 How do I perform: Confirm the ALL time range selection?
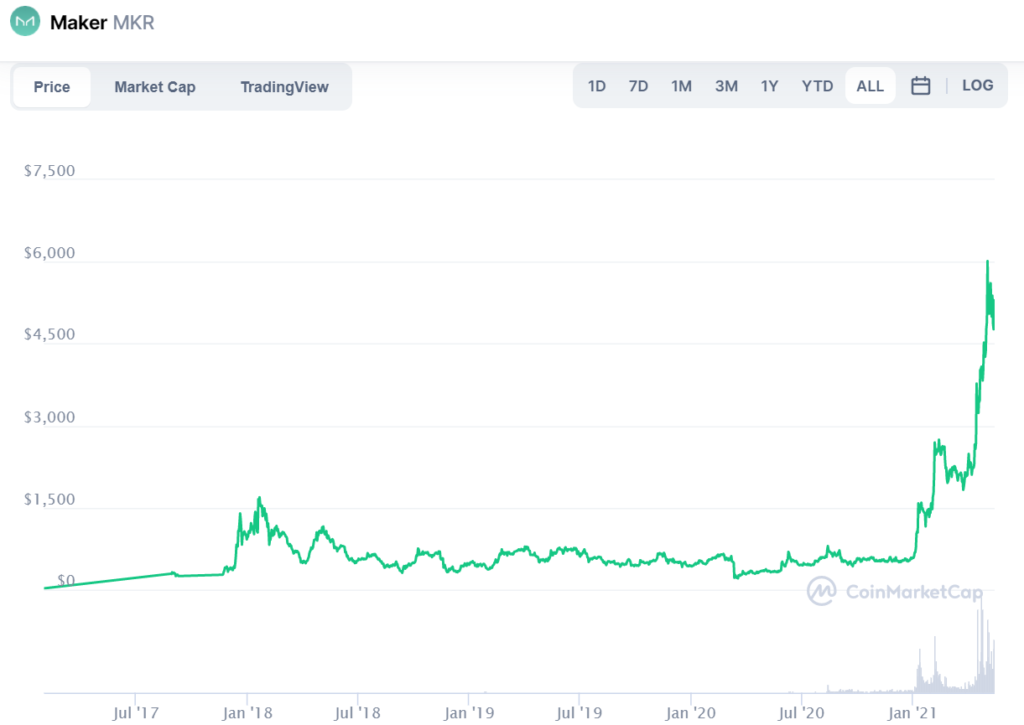[869, 86]
